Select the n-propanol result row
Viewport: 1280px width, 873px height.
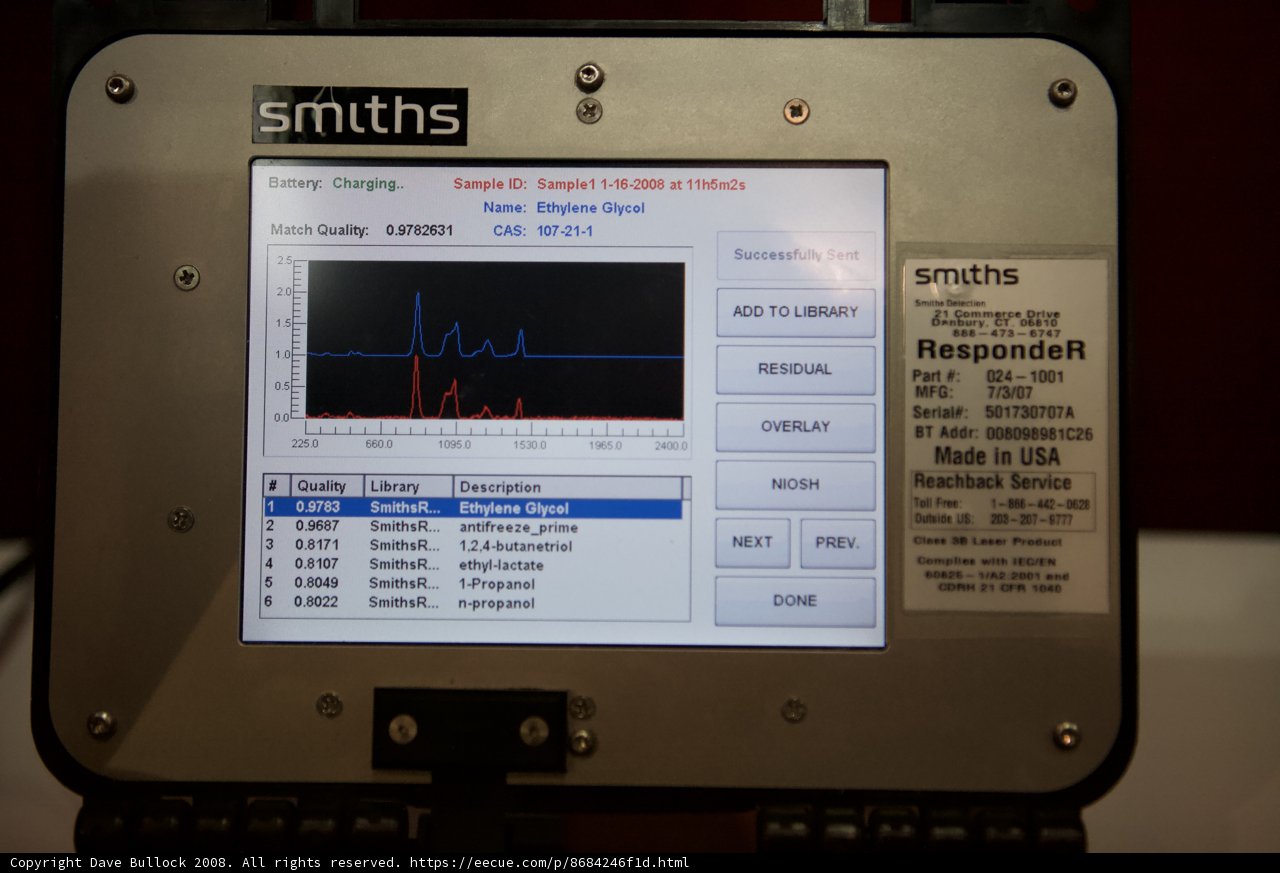click(x=473, y=603)
